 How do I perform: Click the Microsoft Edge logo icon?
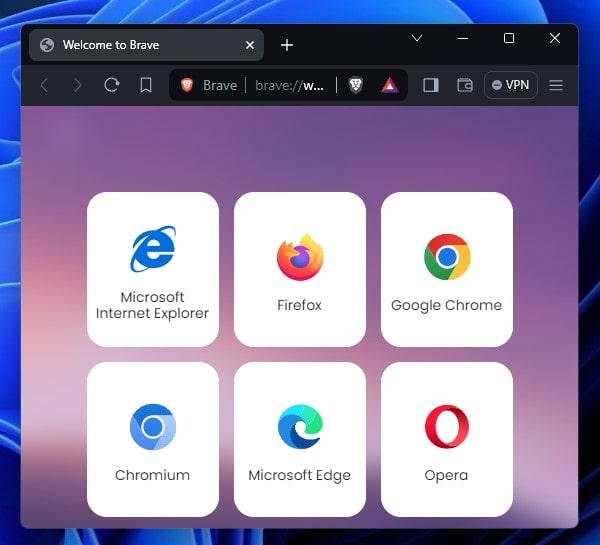[x=300, y=427]
